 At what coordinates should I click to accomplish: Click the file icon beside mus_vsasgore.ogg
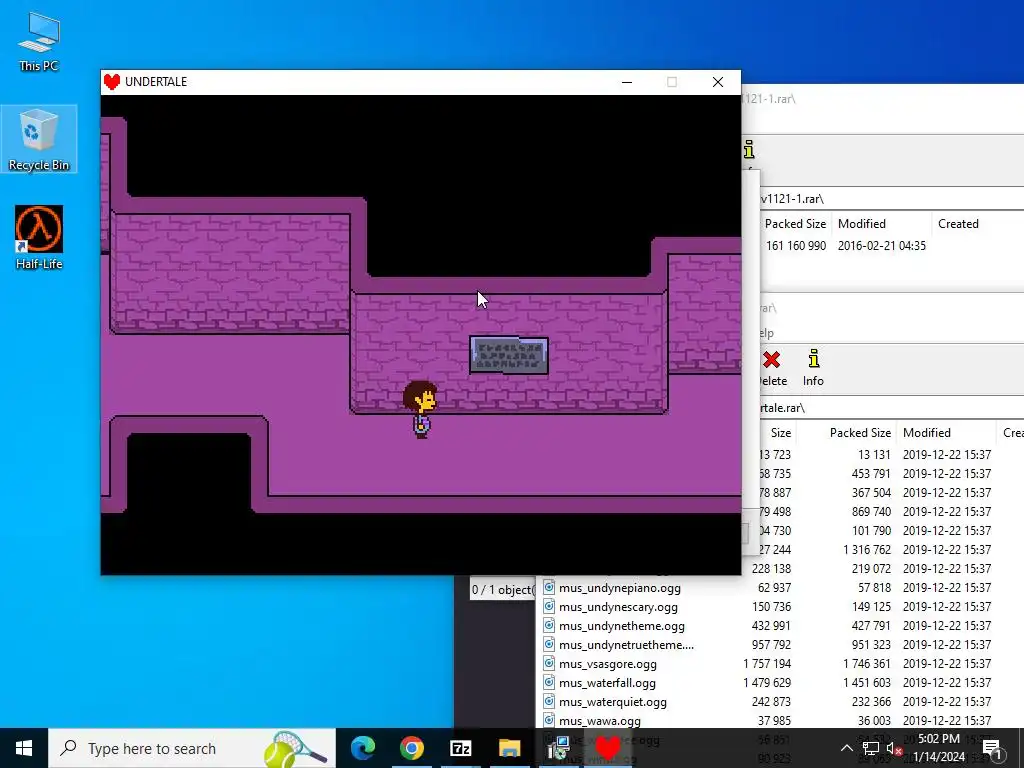click(549, 664)
